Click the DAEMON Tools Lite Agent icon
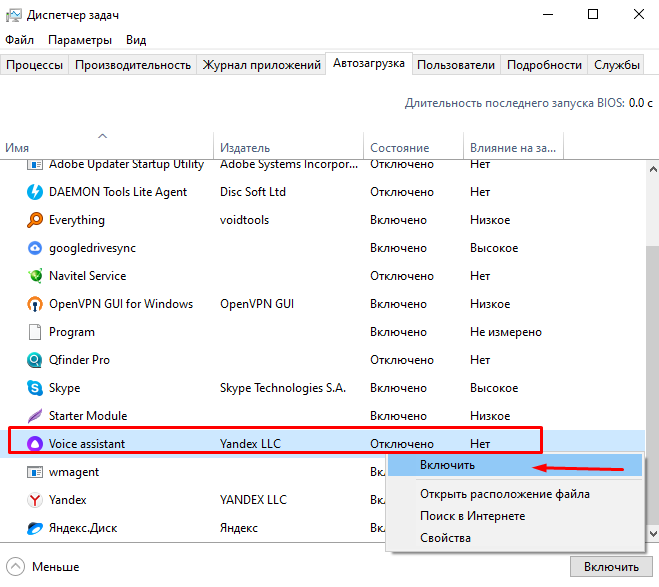 (x=34, y=192)
